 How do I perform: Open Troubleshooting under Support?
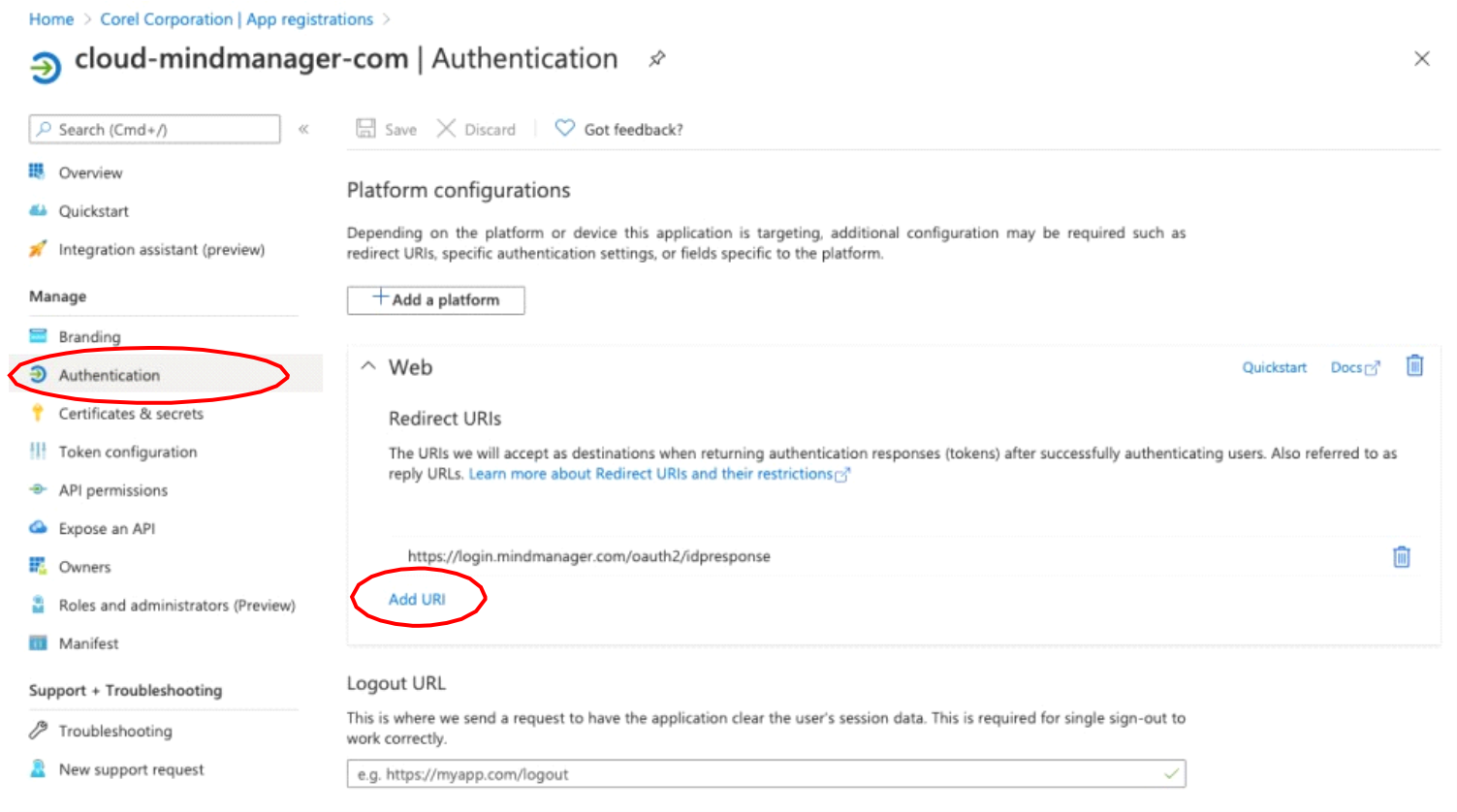click(115, 731)
